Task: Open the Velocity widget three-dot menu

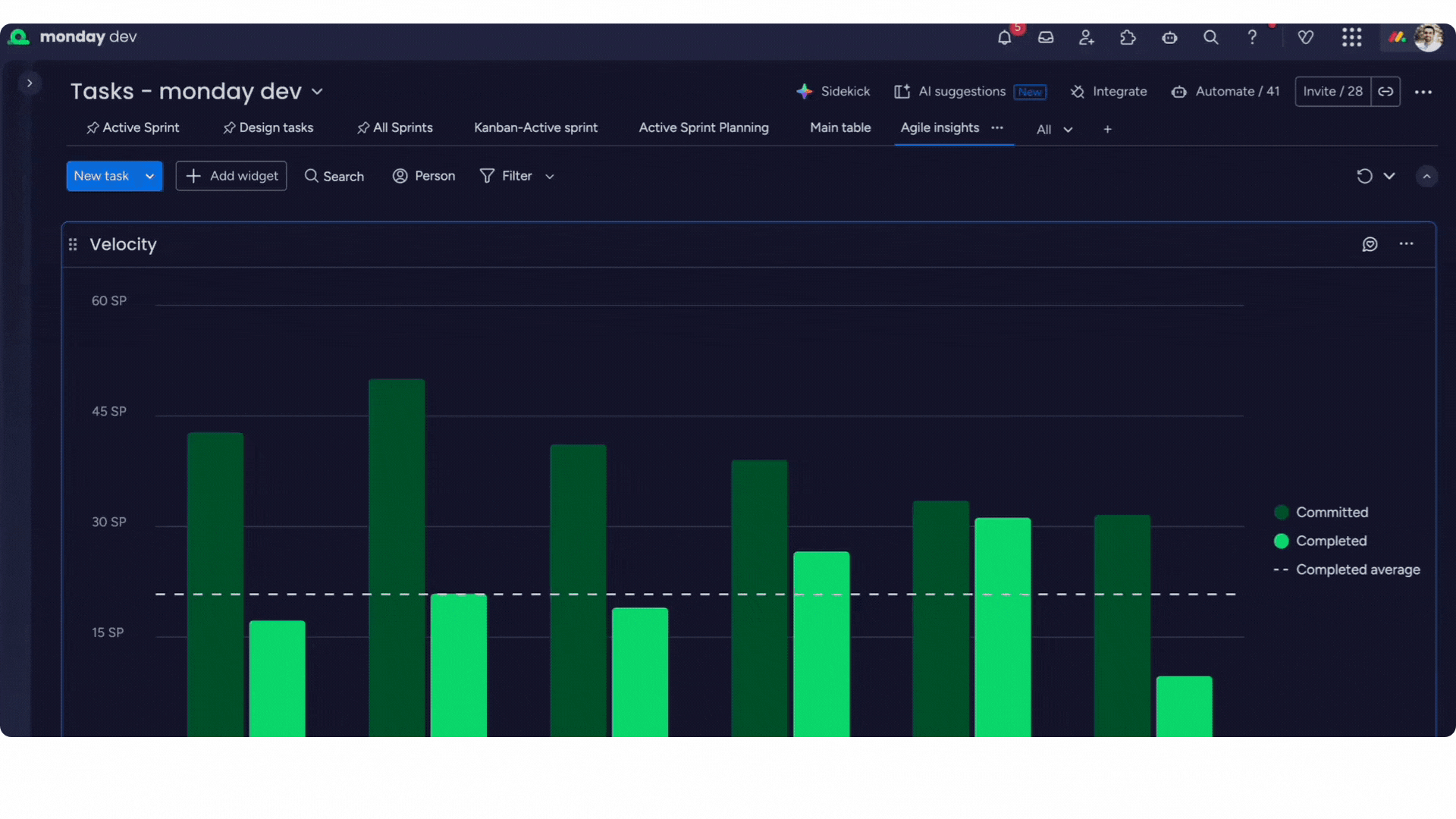Action: click(1407, 244)
